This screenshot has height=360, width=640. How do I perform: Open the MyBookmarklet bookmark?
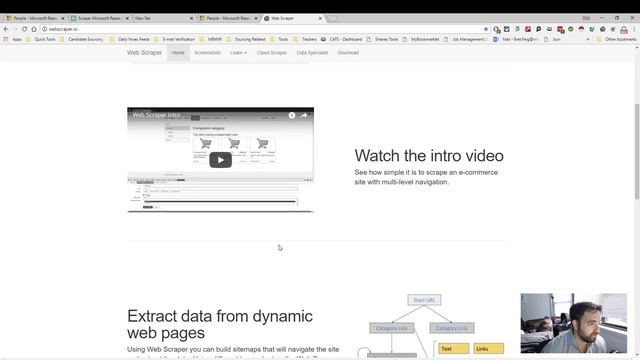pyautogui.click(x=421, y=40)
